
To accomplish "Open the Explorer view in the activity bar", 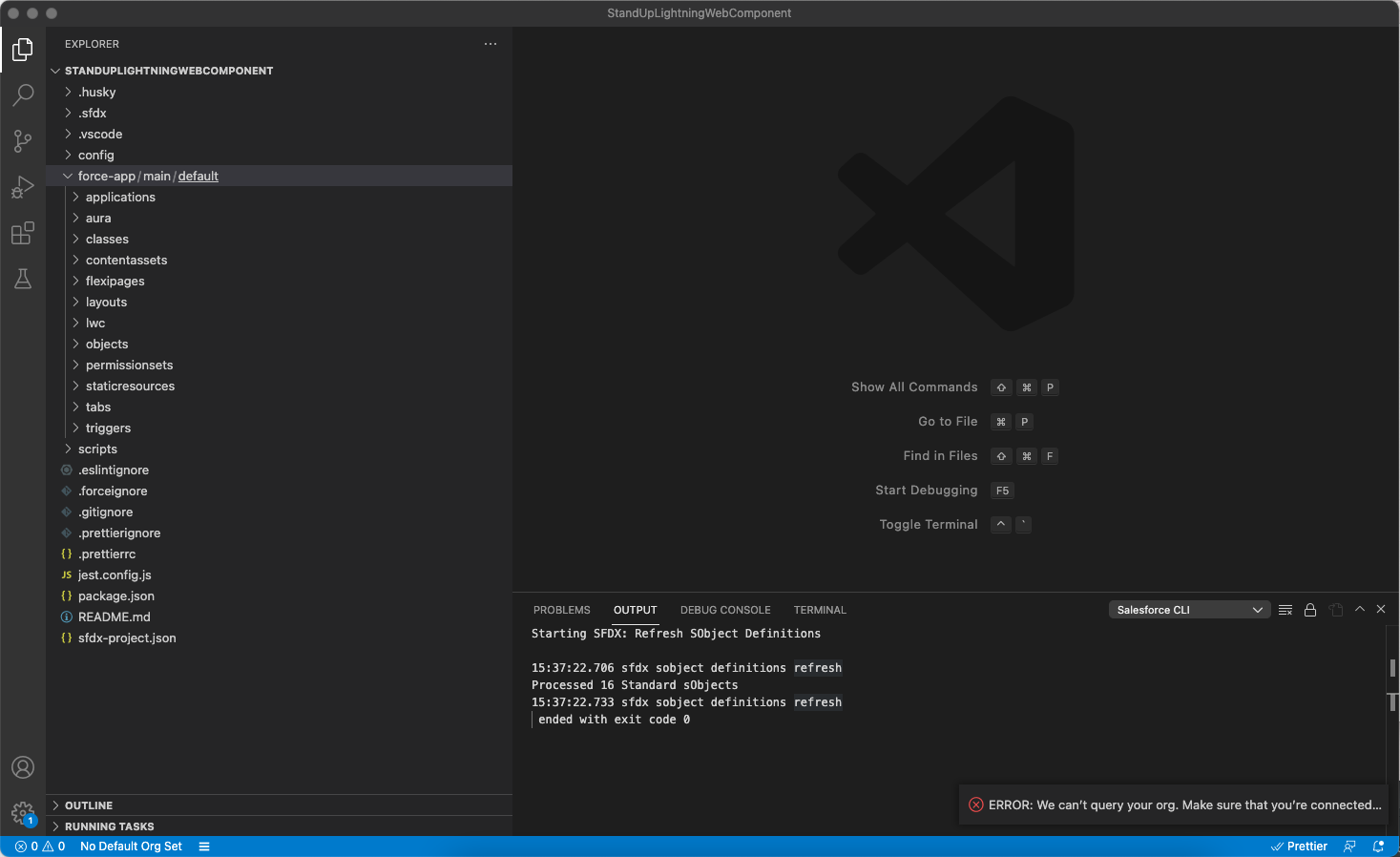I will [x=22, y=50].
